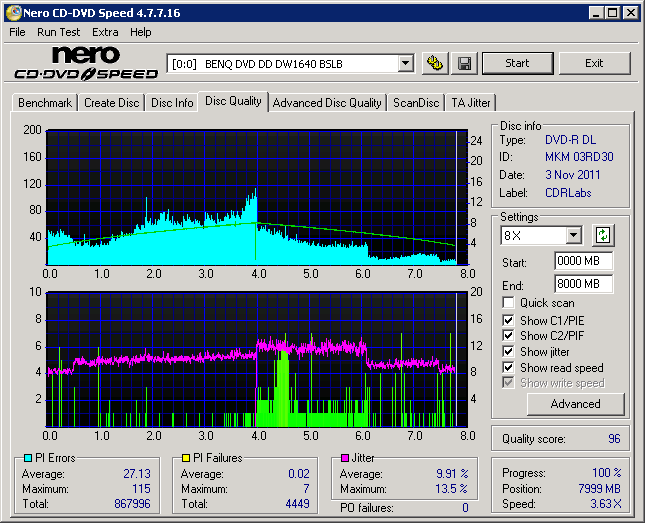Toggle the Show jitter checkbox

(x=509, y=352)
